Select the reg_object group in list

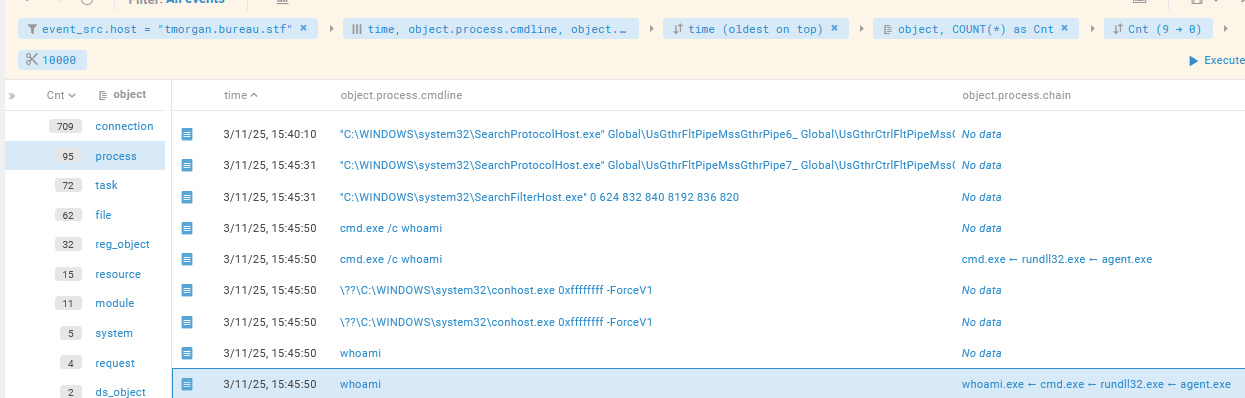tap(85, 244)
